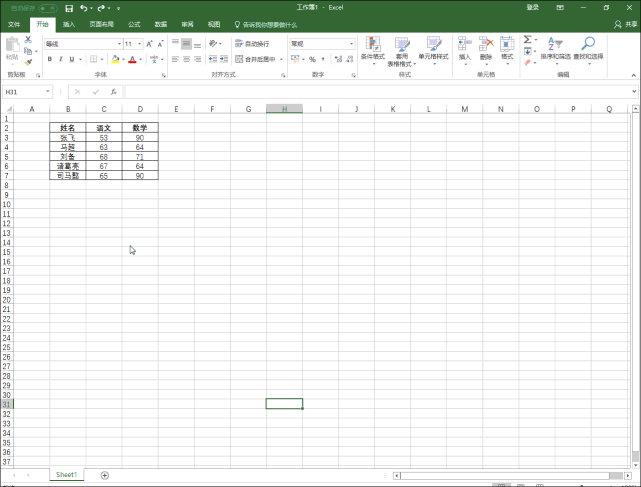Image resolution: width=641 pixels, height=487 pixels.
Task: Open Sort and Filter menu
Action: click(x=555, y=50)
